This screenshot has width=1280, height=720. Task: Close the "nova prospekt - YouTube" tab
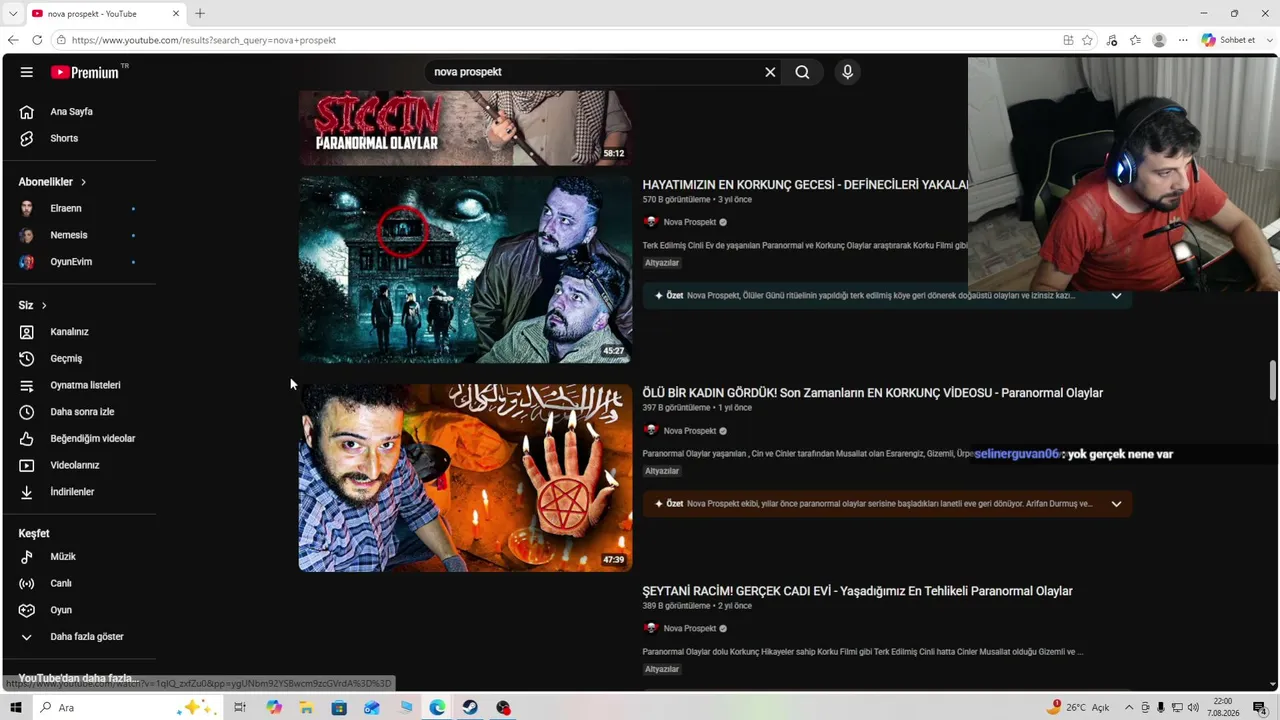pos(177,14)
